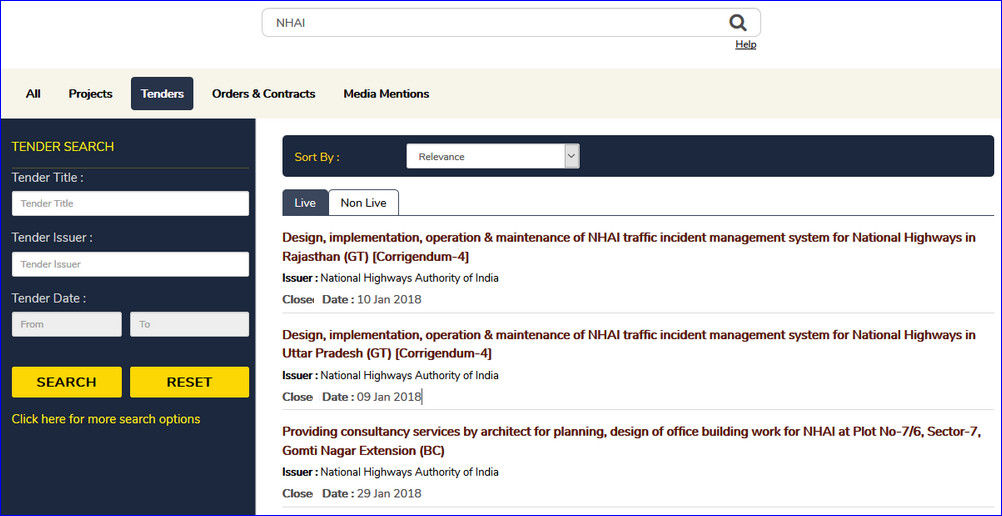Click the magnifying glass search icon
Viewport: 1002px width, 516px height.
(737, 23)
